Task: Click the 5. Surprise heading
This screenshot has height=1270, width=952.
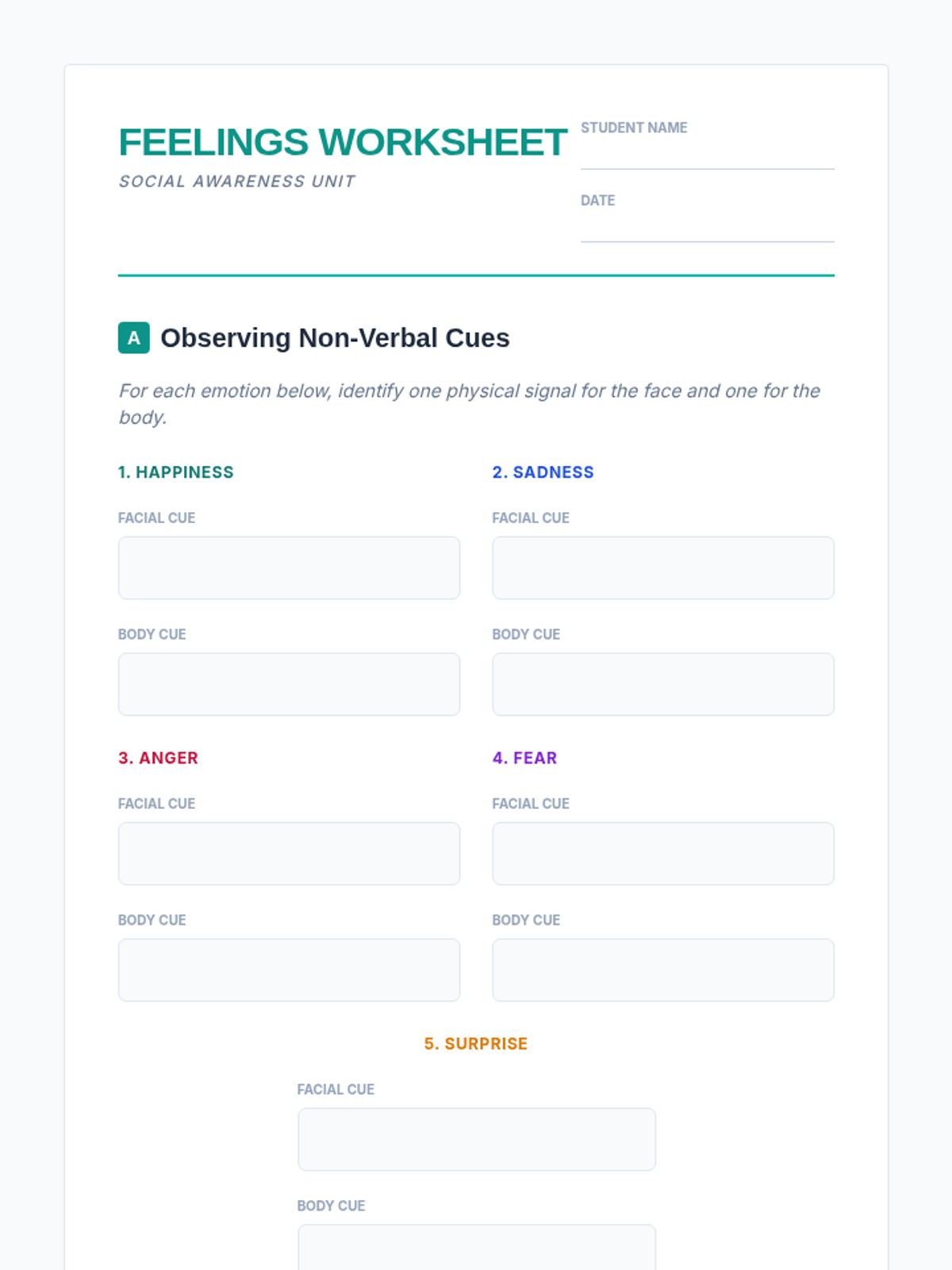Action: (x=476, y=1044)
